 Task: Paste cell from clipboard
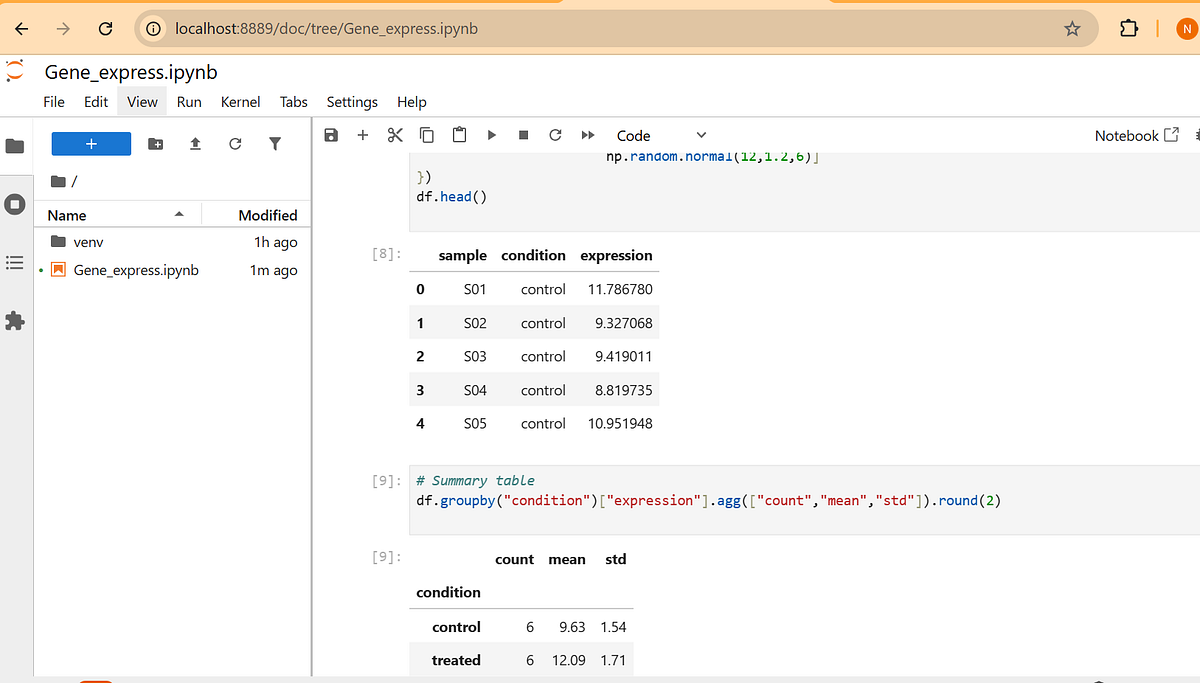(459, 135)
